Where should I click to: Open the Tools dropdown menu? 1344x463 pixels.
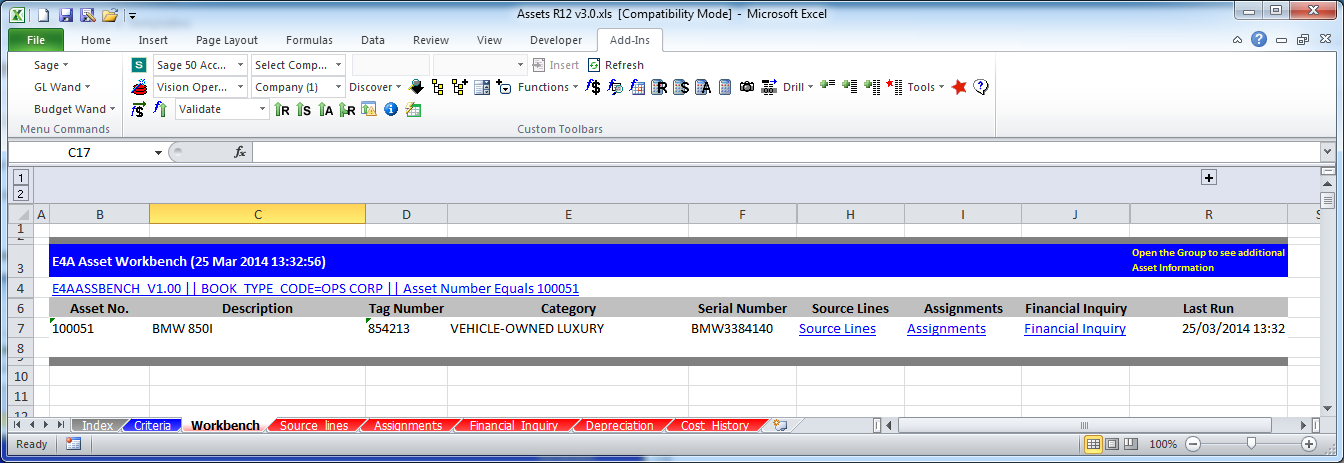pos(926,87)
